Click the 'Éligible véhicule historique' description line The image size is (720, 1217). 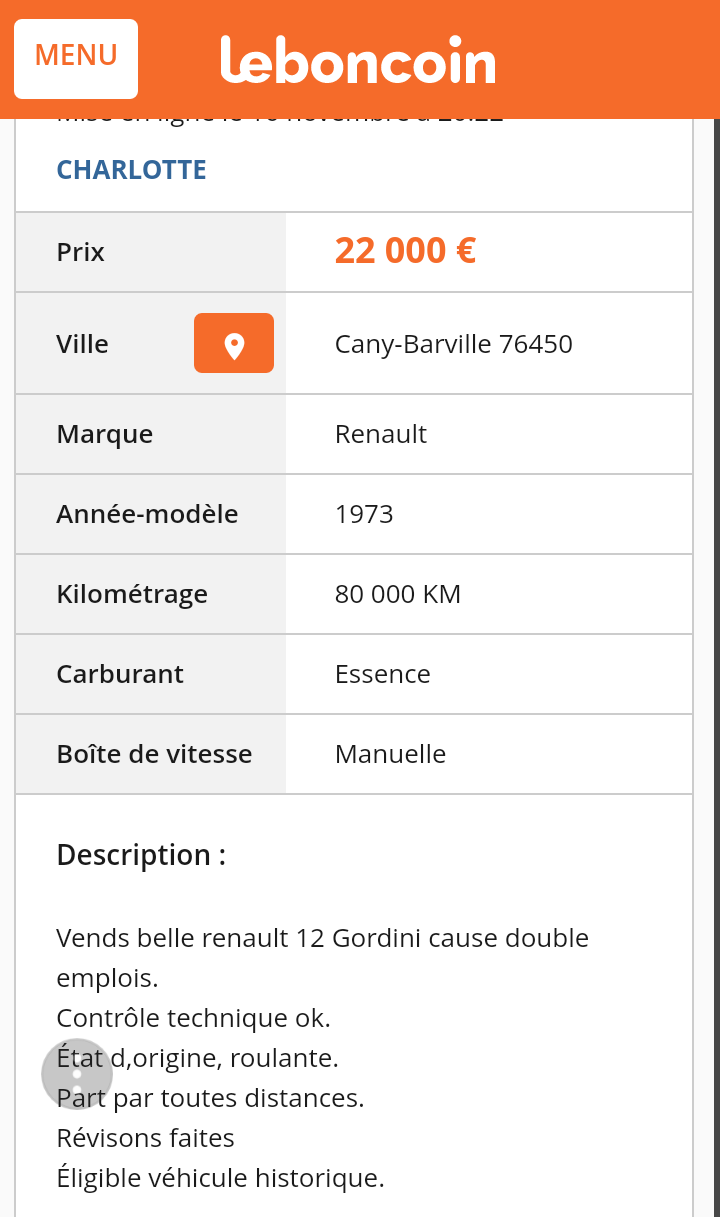(220, 1178)
